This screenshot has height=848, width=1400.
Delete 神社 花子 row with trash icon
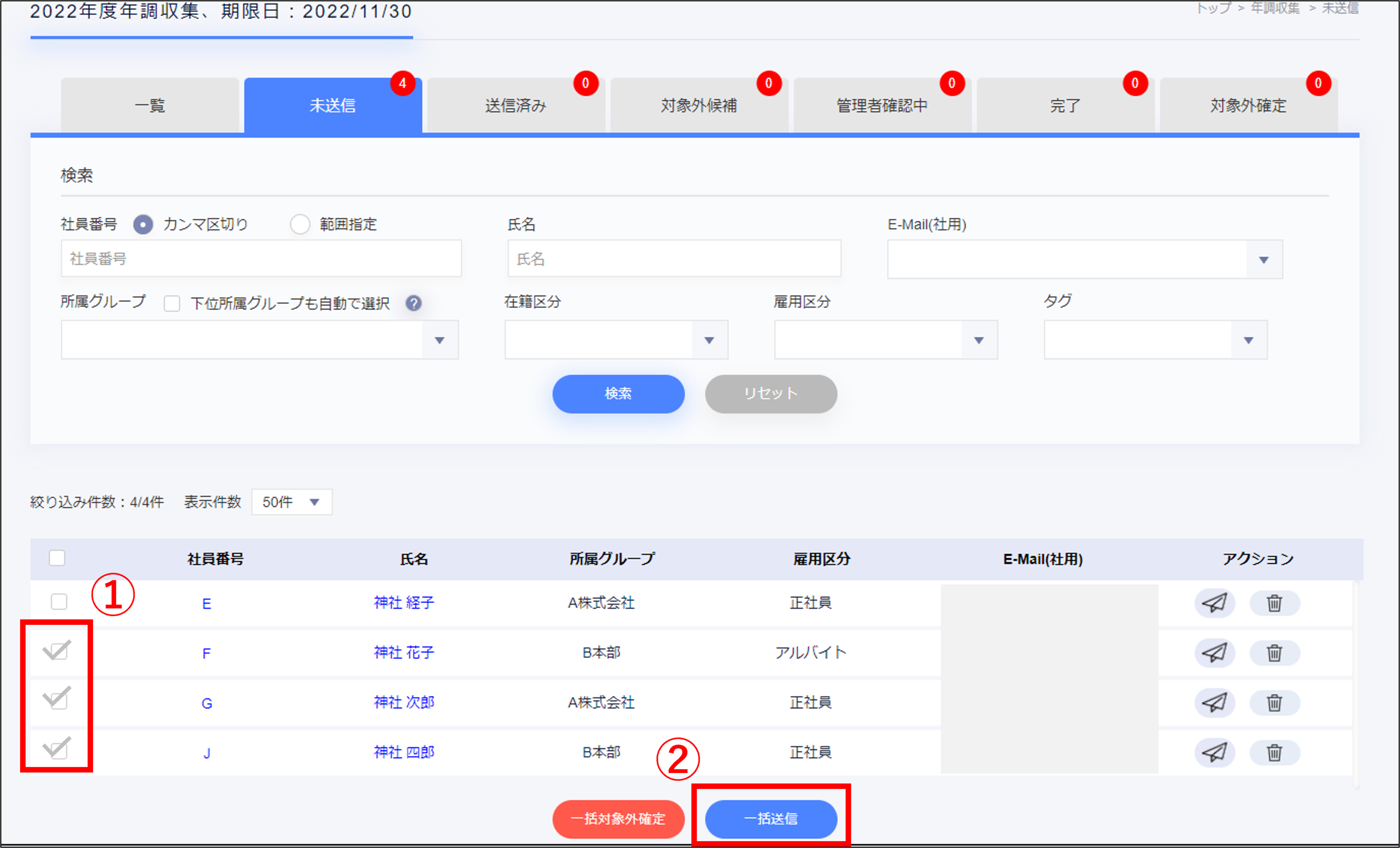[x=1274, y=652]
